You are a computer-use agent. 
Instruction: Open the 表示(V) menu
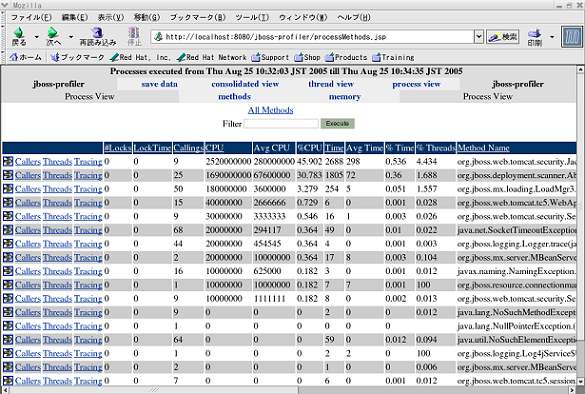[110, 17]
